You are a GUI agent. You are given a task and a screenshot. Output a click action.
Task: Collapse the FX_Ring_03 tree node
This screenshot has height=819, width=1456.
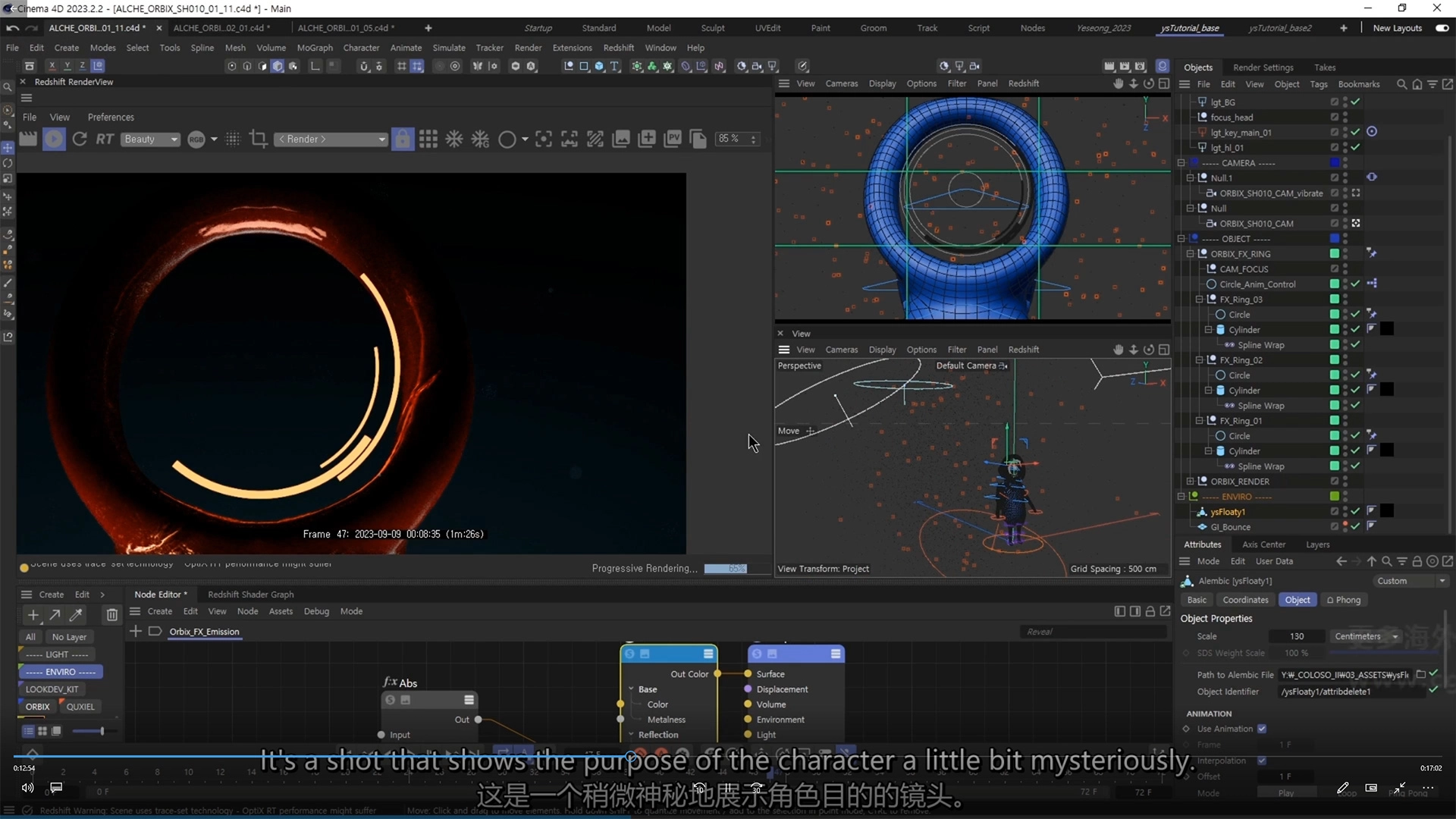coord(1199,300)
